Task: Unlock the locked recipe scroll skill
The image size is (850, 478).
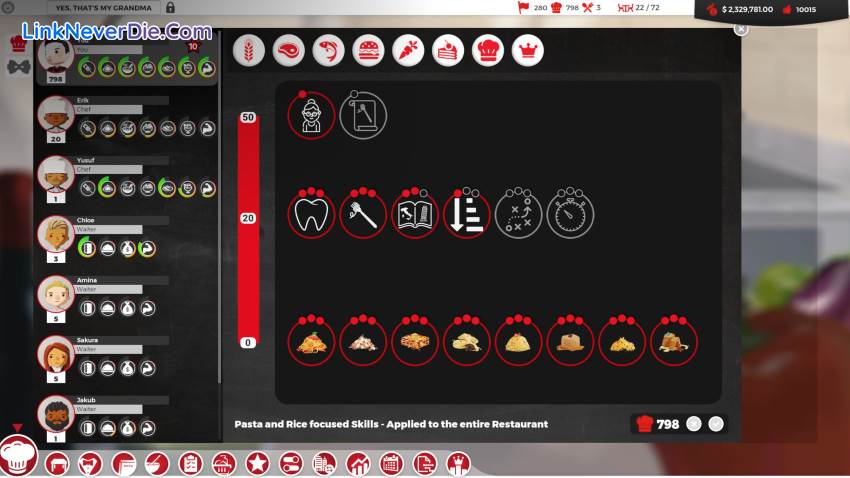Action: (x=363, y=116)
